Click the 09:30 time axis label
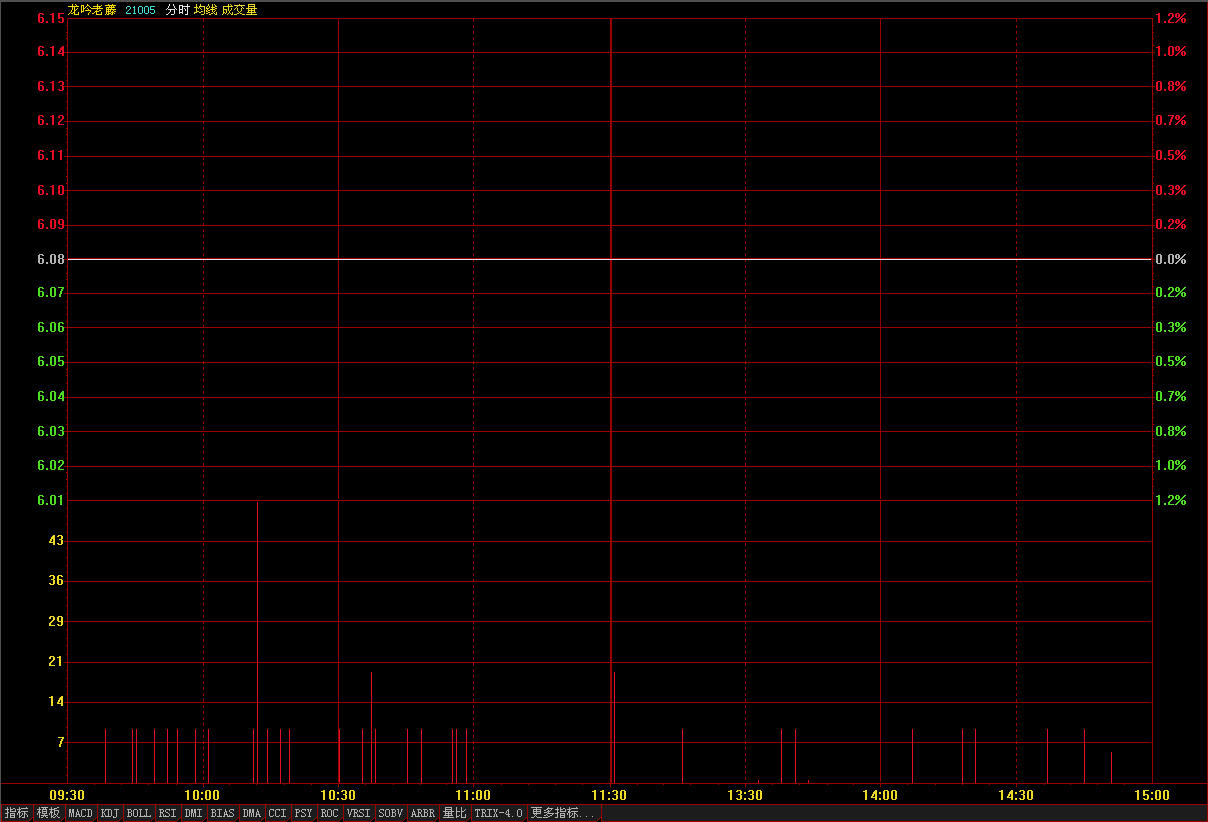The width and height of the screenshot is (1208, 822). [x=67, y=795]
